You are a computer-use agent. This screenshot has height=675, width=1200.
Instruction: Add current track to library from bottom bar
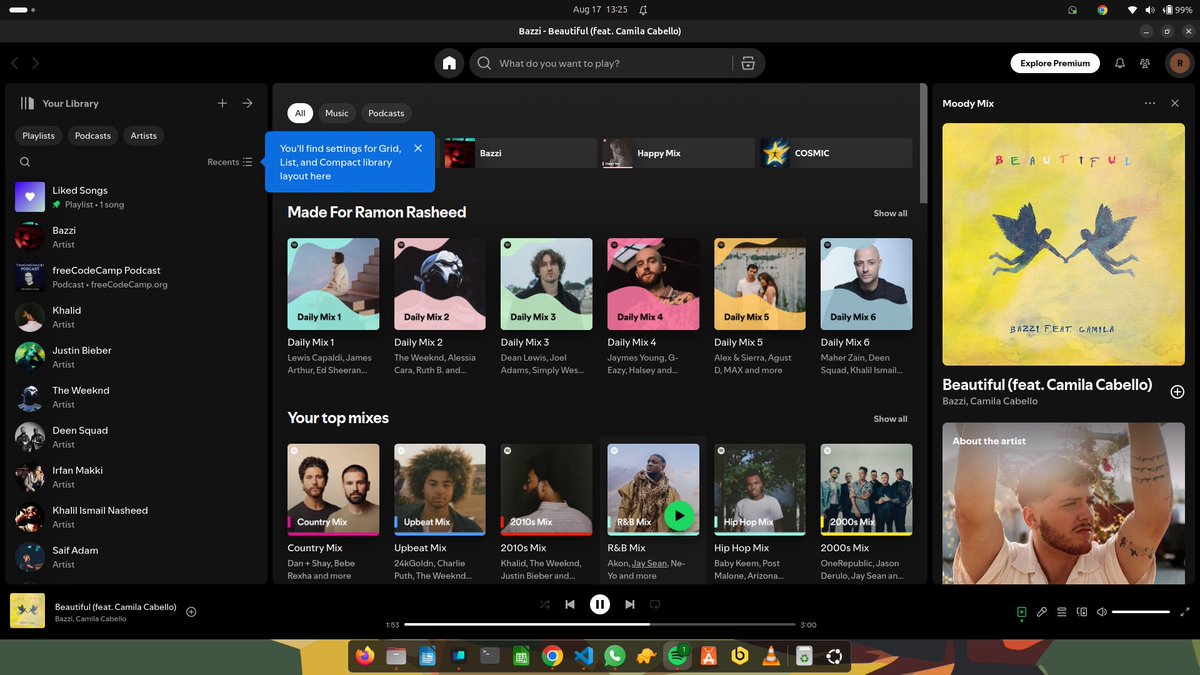[x=191, y=612]
